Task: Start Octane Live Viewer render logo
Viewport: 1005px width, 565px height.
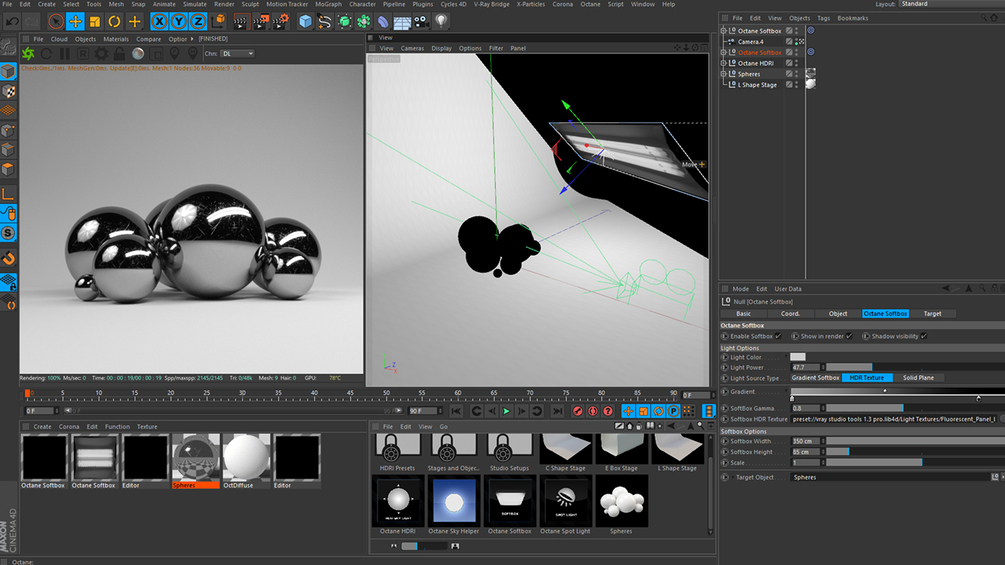Action: [x=28, y=54]
